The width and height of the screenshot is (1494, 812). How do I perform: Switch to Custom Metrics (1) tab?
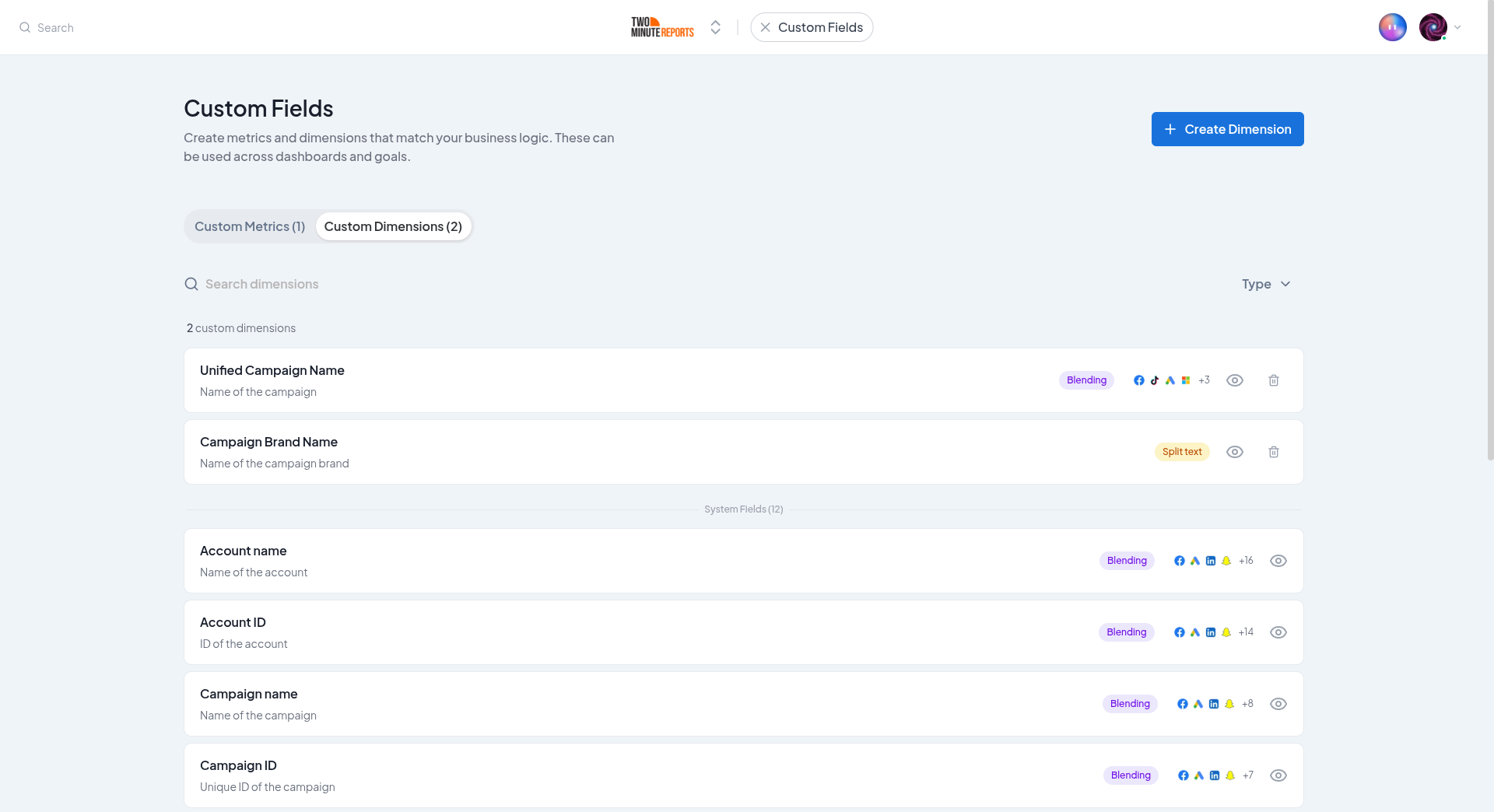click(x=250, y=226)
